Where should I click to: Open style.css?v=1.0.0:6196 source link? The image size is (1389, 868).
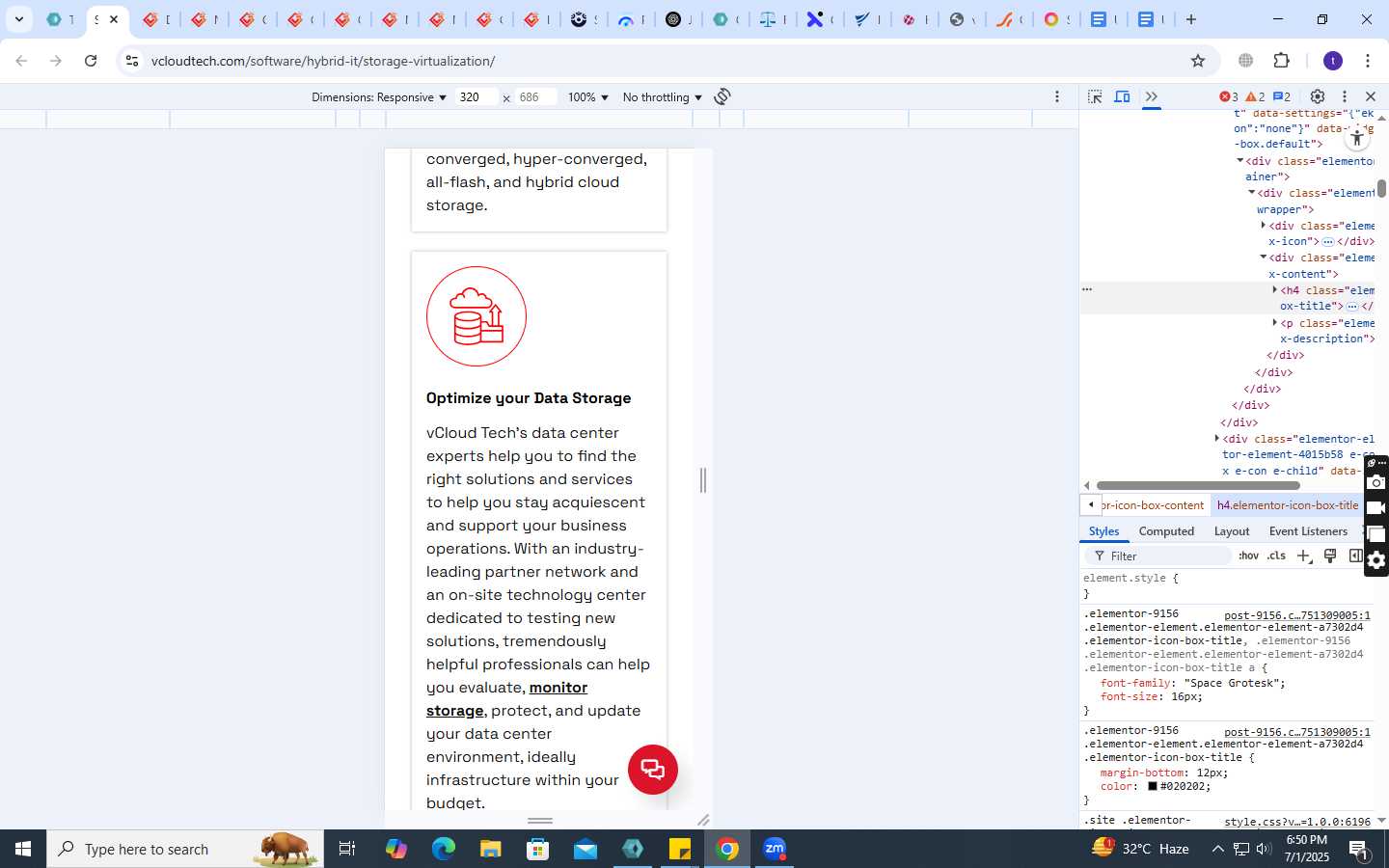click(x=1297, y=822)
